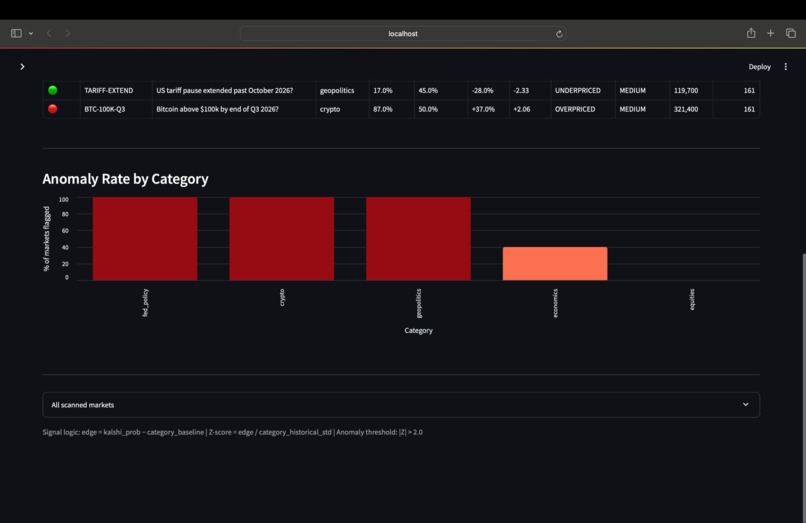Go forward with the browser forward arrow
The width and height of the screenshot is (806, 523).
pos(67,33)
